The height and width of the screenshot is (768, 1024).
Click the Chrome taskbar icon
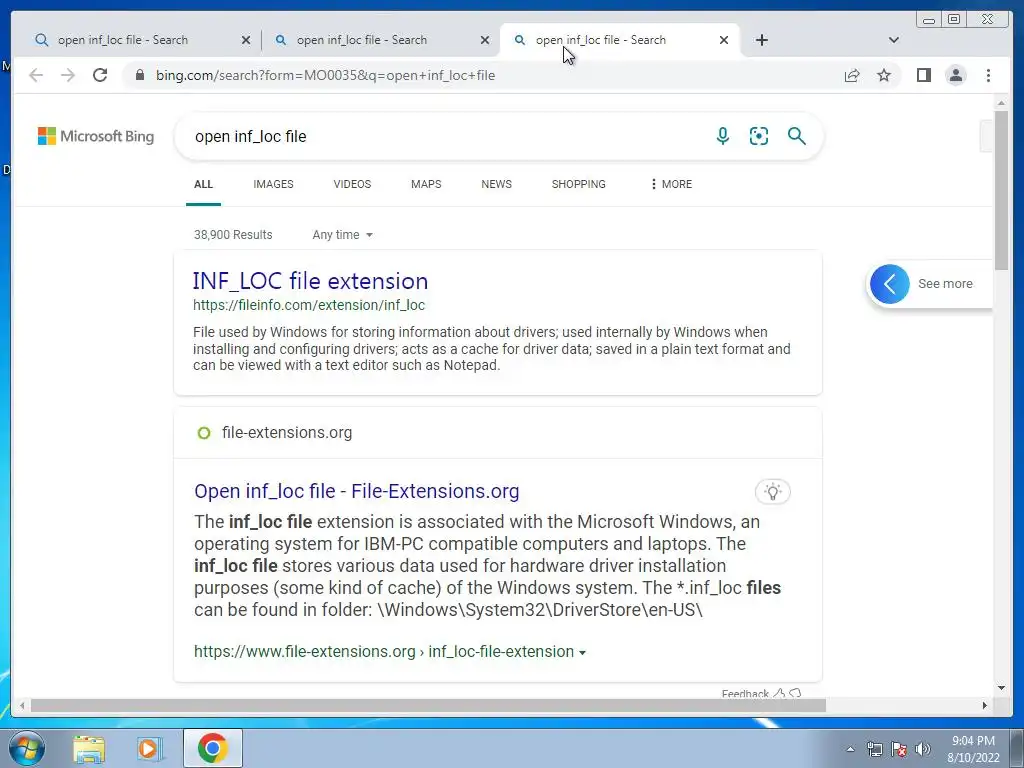(212, 748)
